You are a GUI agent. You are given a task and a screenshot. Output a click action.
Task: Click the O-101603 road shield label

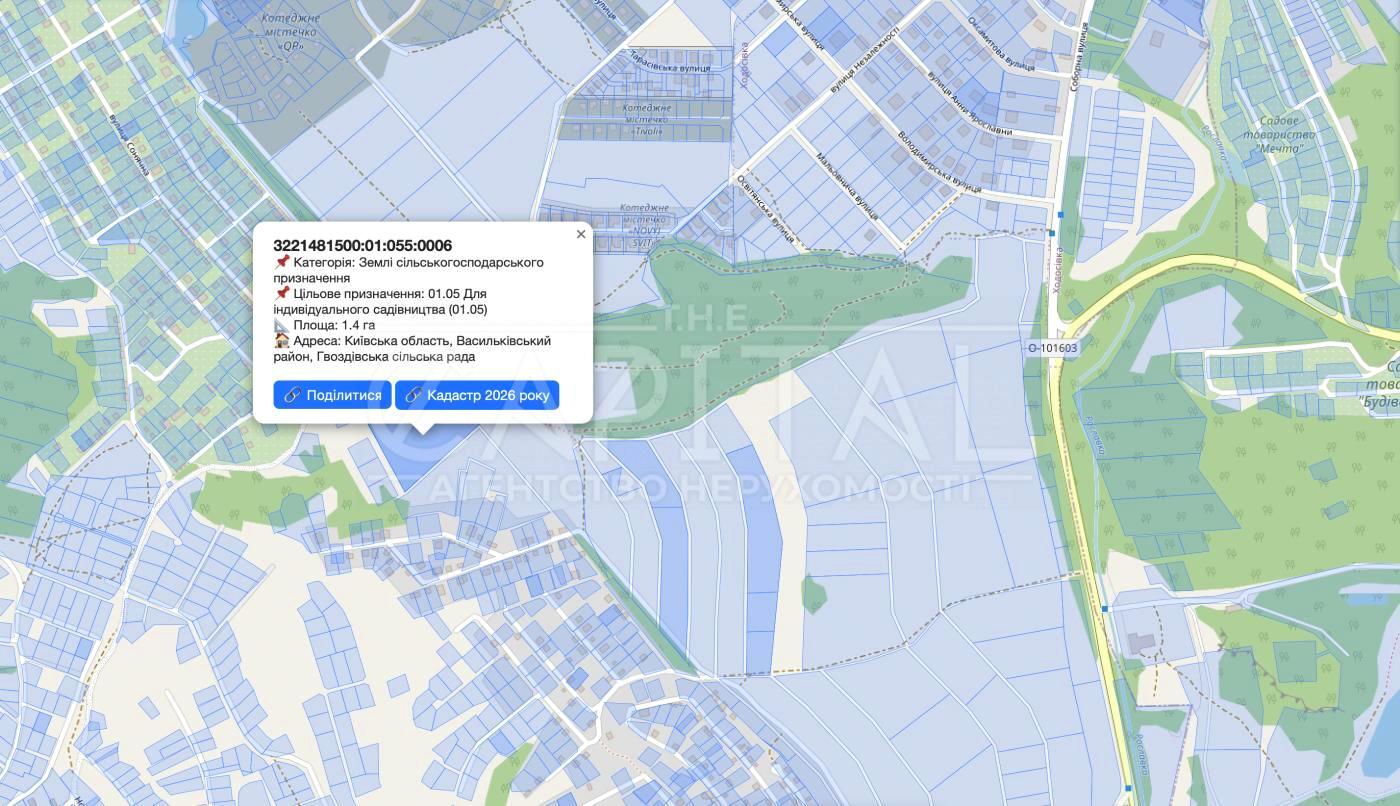1052,348
